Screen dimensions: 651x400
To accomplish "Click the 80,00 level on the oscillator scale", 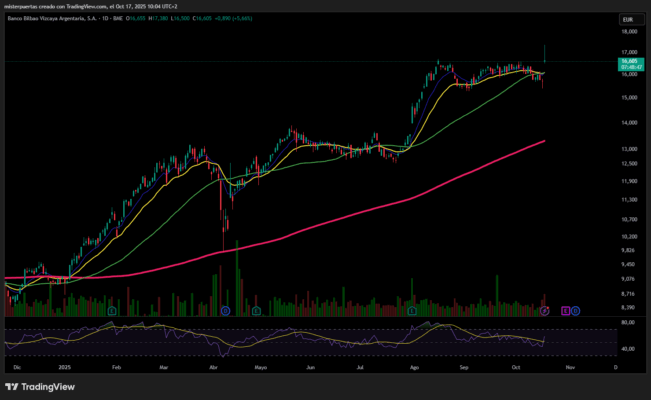I will pyautogui.click(x=627, y=323).
